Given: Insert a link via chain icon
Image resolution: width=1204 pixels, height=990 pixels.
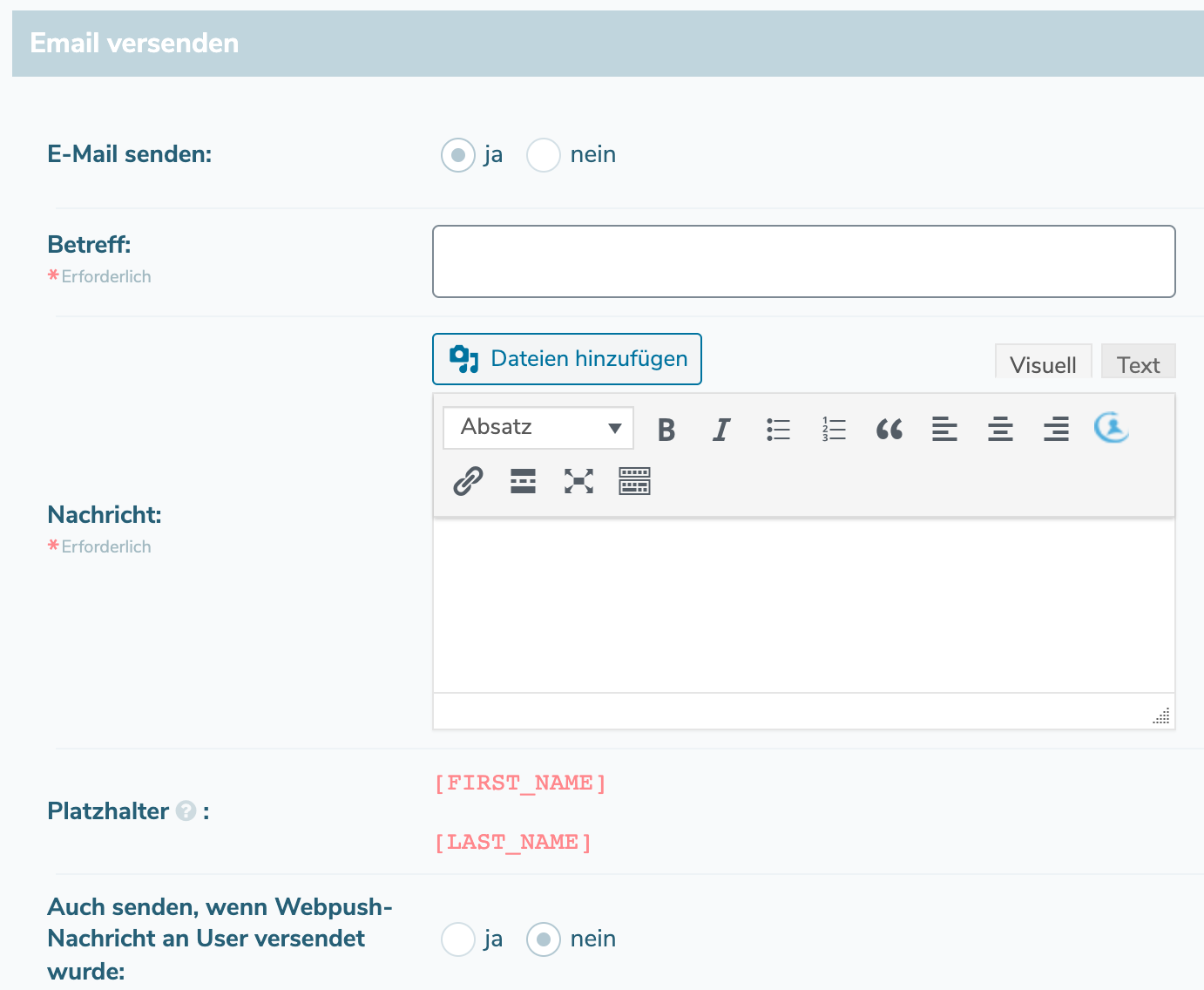Looking at the screenshot, I should [468, 481].
